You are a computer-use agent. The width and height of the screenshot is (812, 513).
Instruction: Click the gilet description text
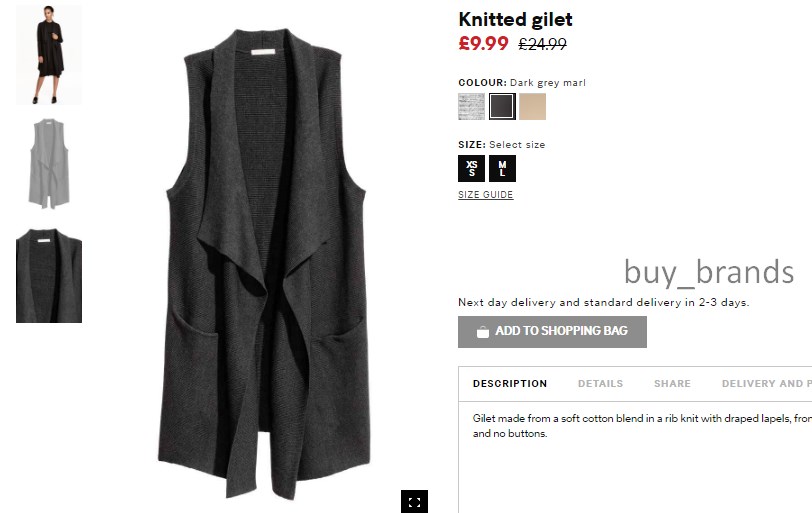[642, 426]
